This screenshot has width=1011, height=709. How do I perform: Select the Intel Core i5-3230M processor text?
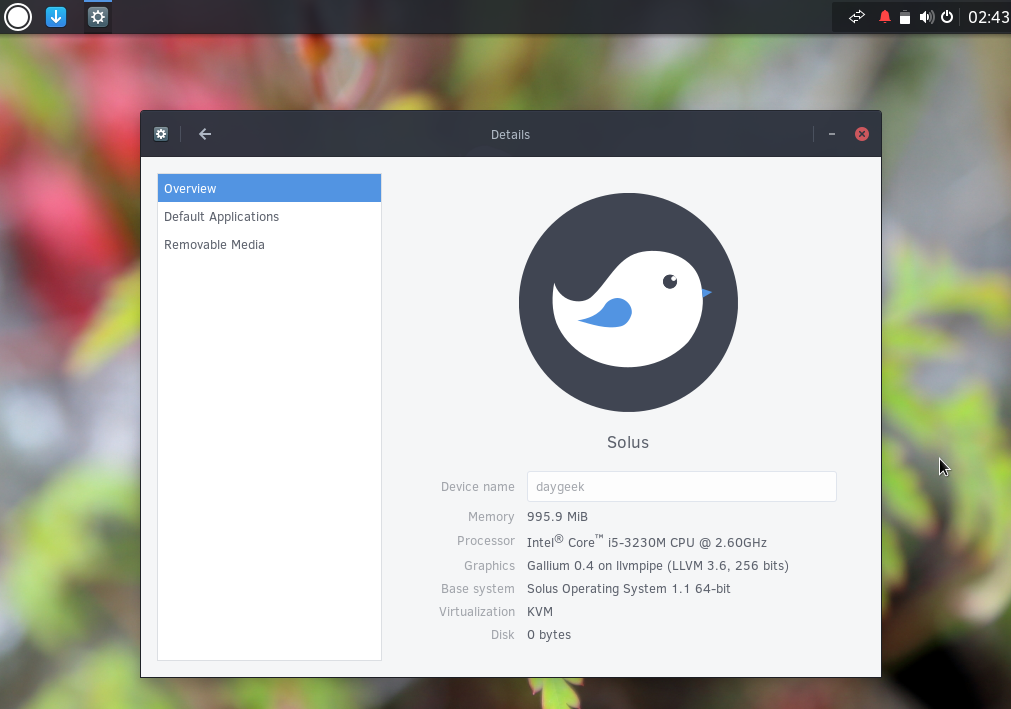(x=647, y=541)
